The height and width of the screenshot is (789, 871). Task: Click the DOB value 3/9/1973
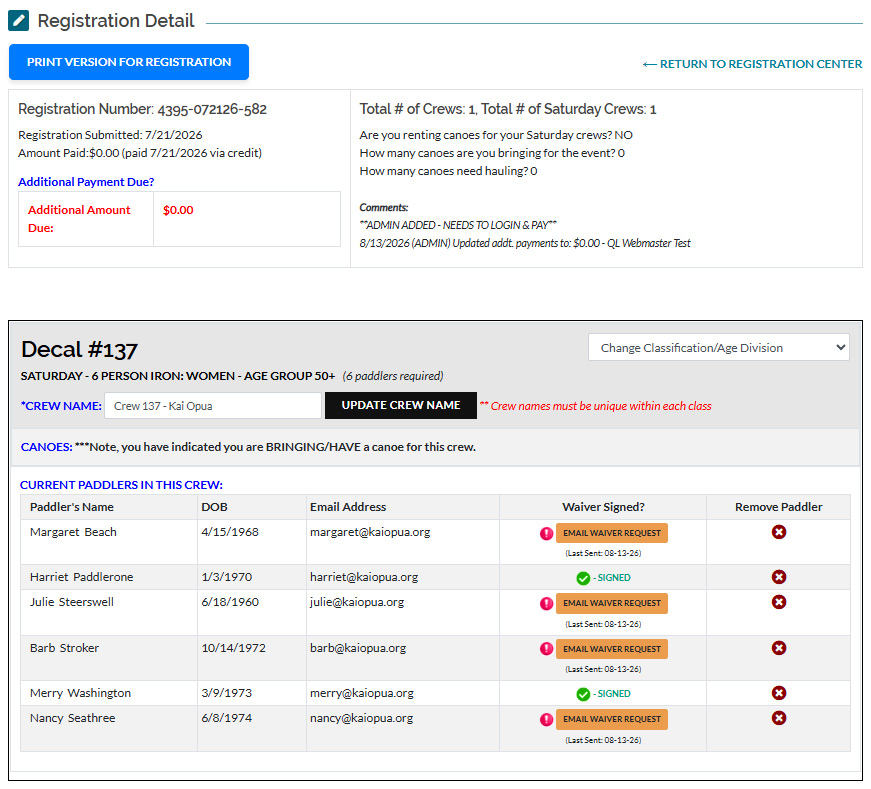pos(227,693)
